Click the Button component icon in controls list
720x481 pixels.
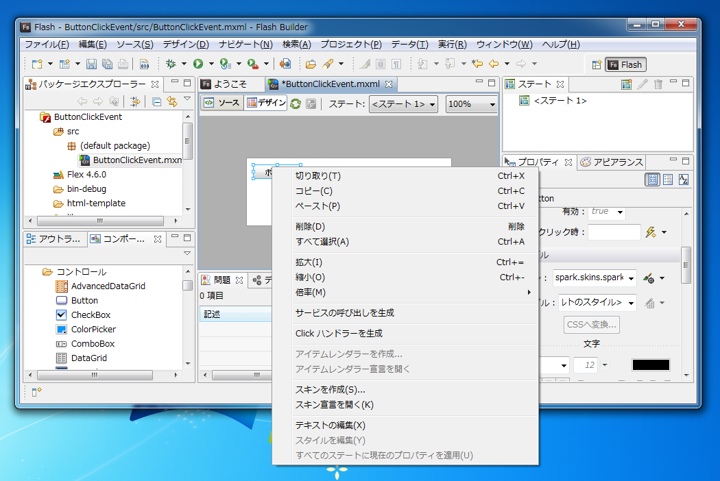coord(61,301)
